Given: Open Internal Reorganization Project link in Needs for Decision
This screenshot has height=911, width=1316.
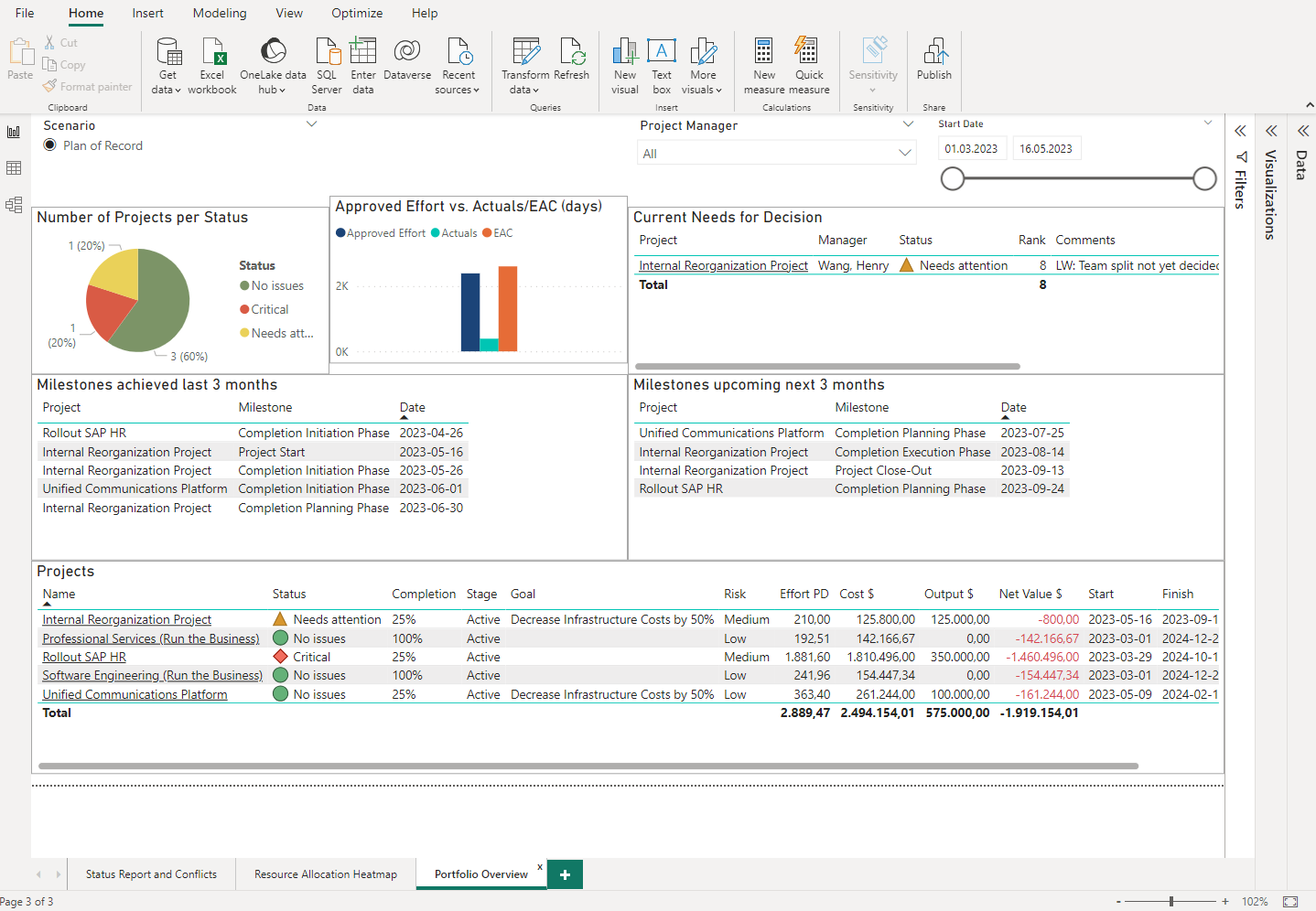Looking at the screenshot, I should (x=724, y=266).
